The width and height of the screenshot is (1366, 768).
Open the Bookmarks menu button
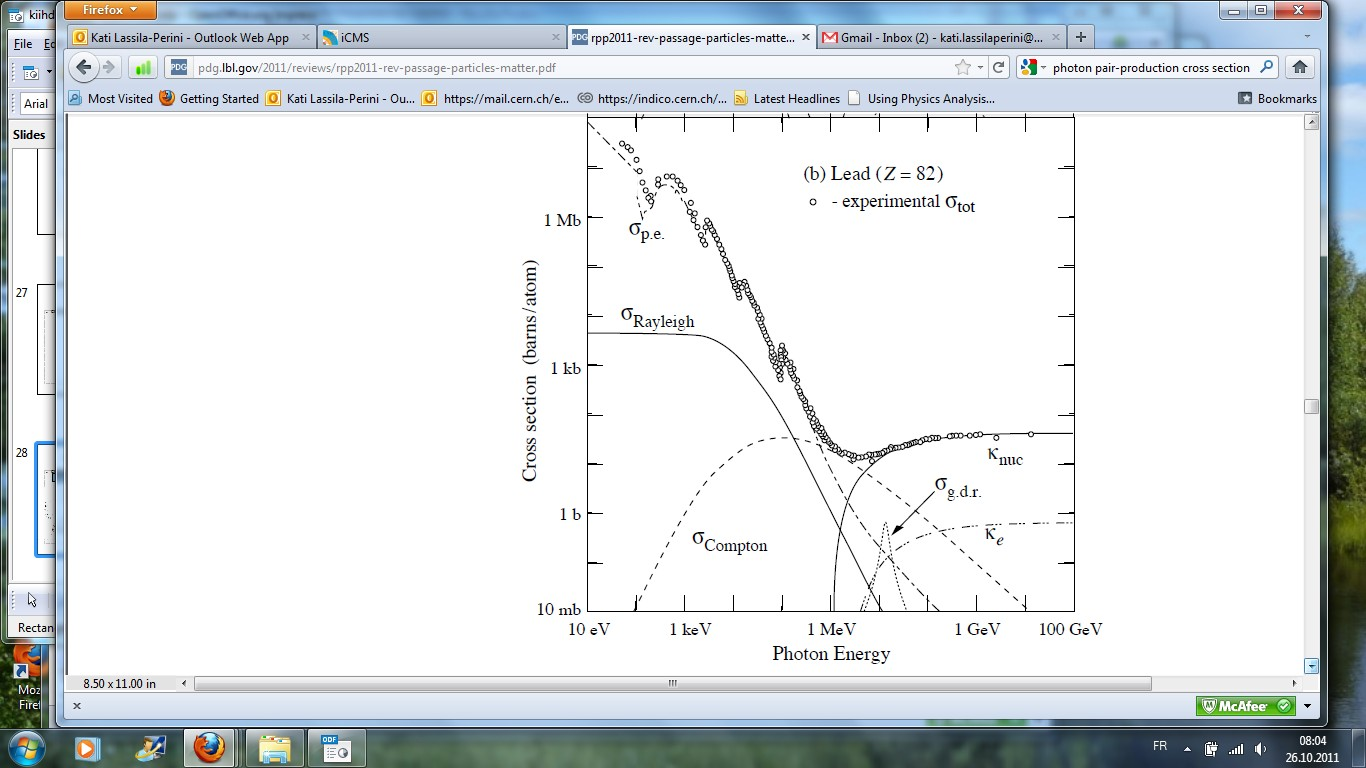[x=1277, y=98]
